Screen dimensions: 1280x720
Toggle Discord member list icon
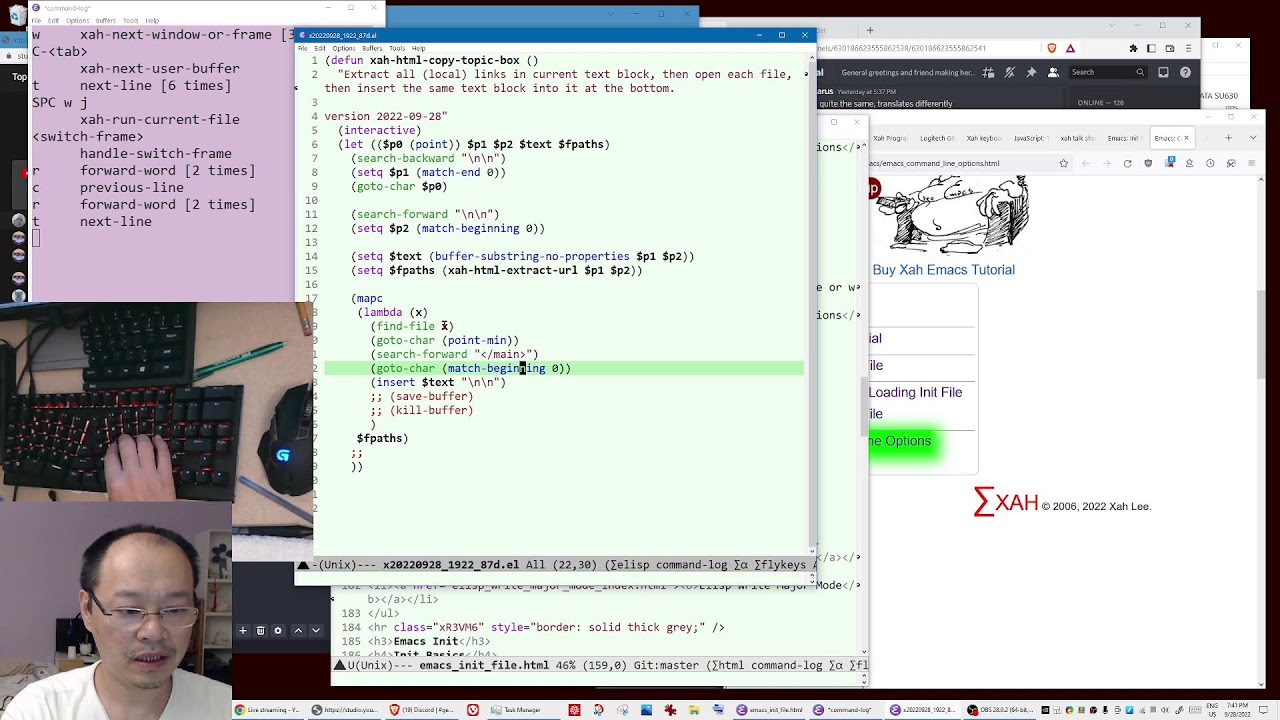coord(1052,72)
